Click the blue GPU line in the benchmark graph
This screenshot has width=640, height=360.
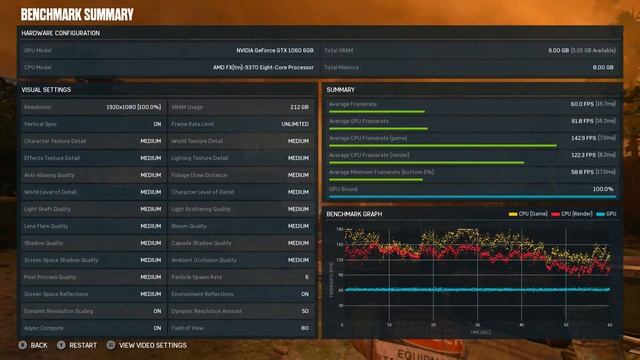pyautogui.click(x=478, y=290)
